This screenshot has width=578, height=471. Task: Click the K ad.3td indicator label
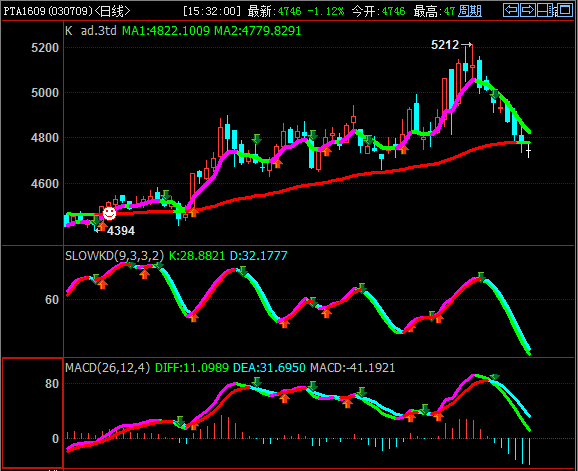click(x=91, y=31)
